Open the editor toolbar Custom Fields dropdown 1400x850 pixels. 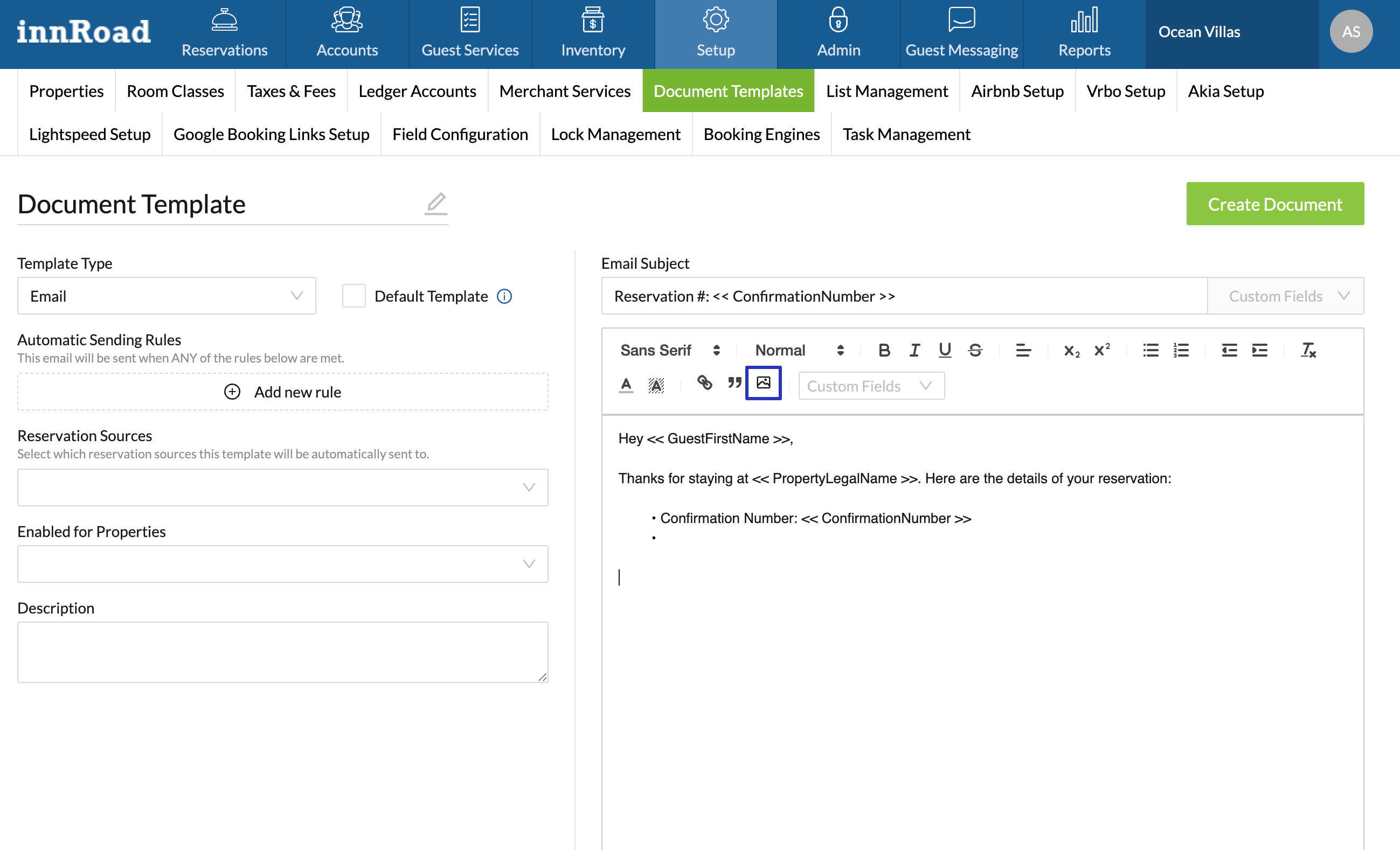(x=871, y=386)
